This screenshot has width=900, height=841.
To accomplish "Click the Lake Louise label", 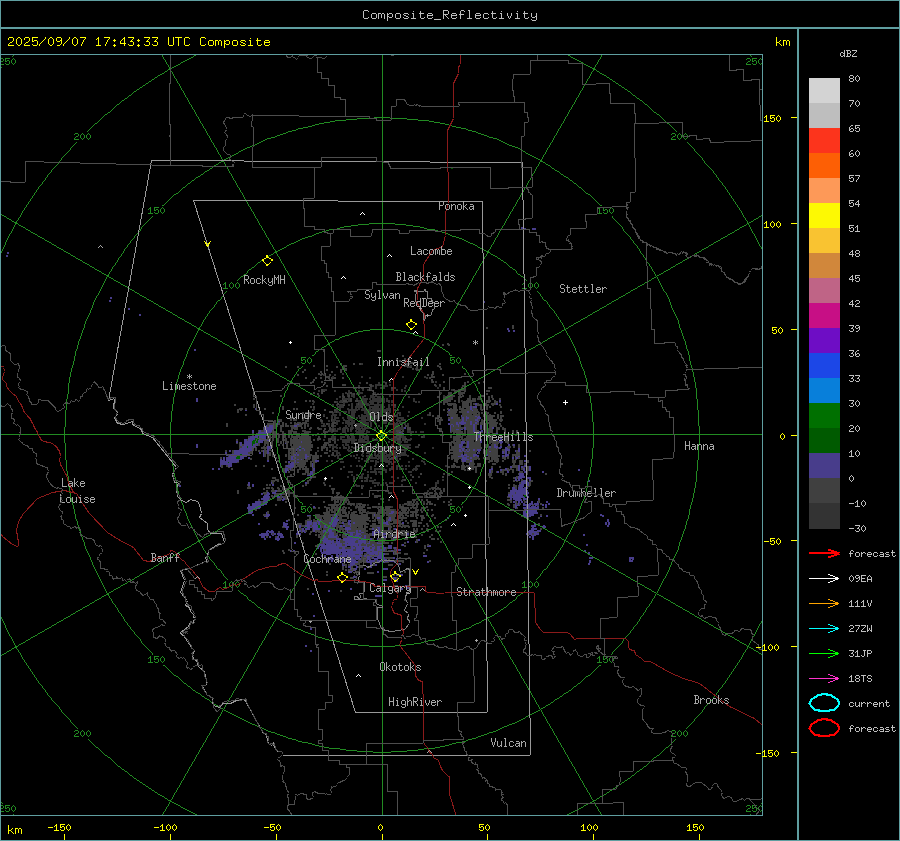I will [x=77, y=491].
